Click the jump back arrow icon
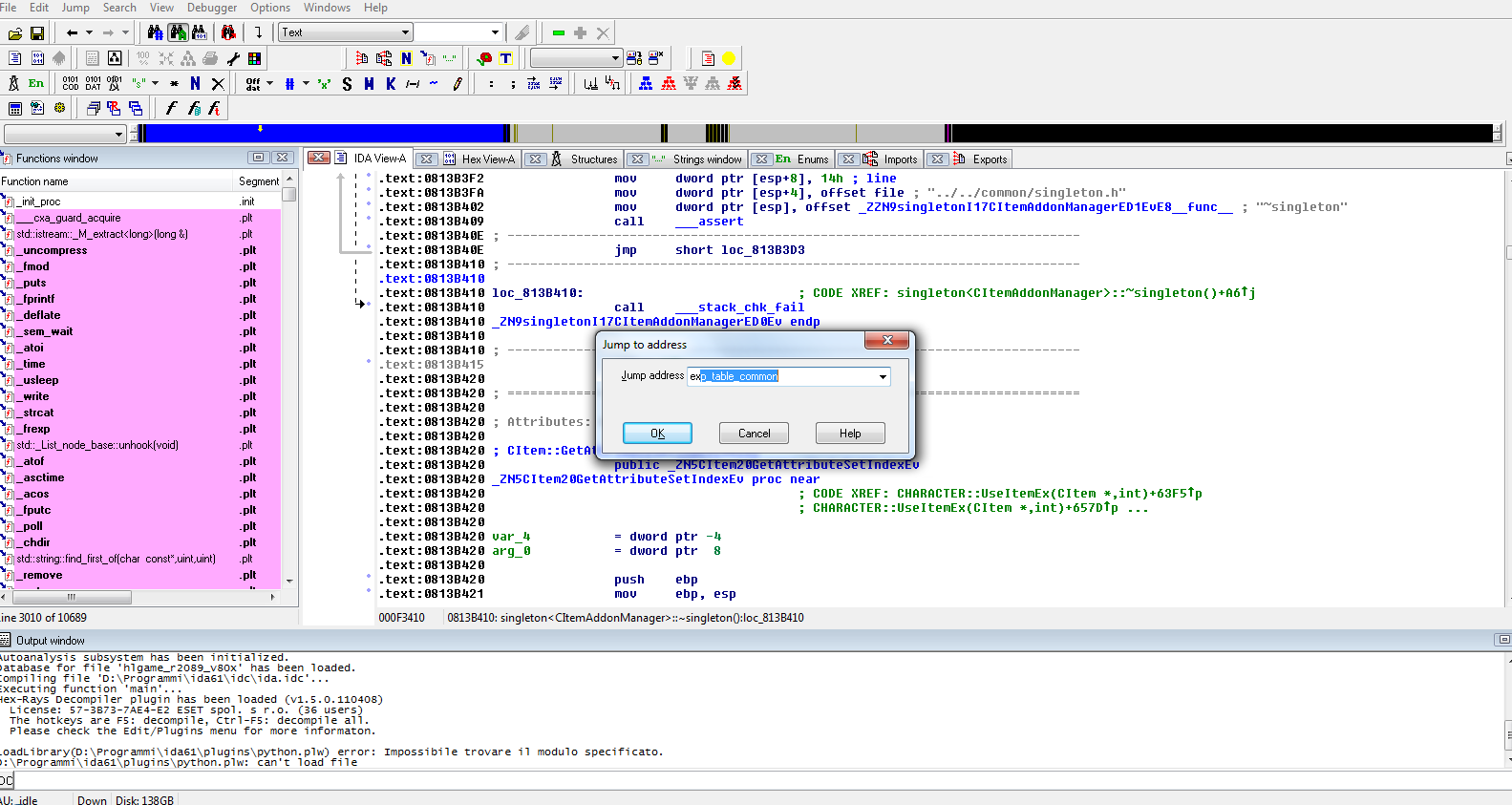 tap(72, 33)
